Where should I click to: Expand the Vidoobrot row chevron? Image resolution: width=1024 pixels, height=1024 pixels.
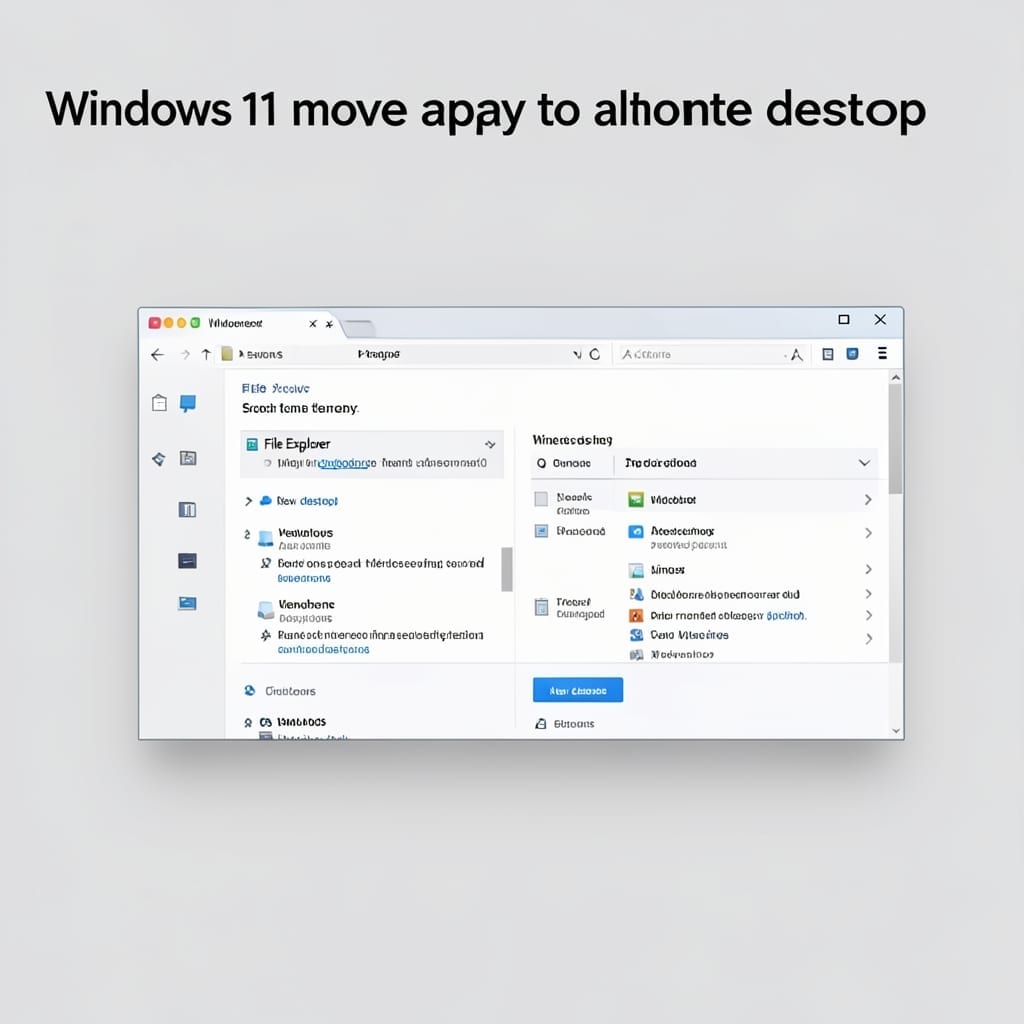coord(868,500)
